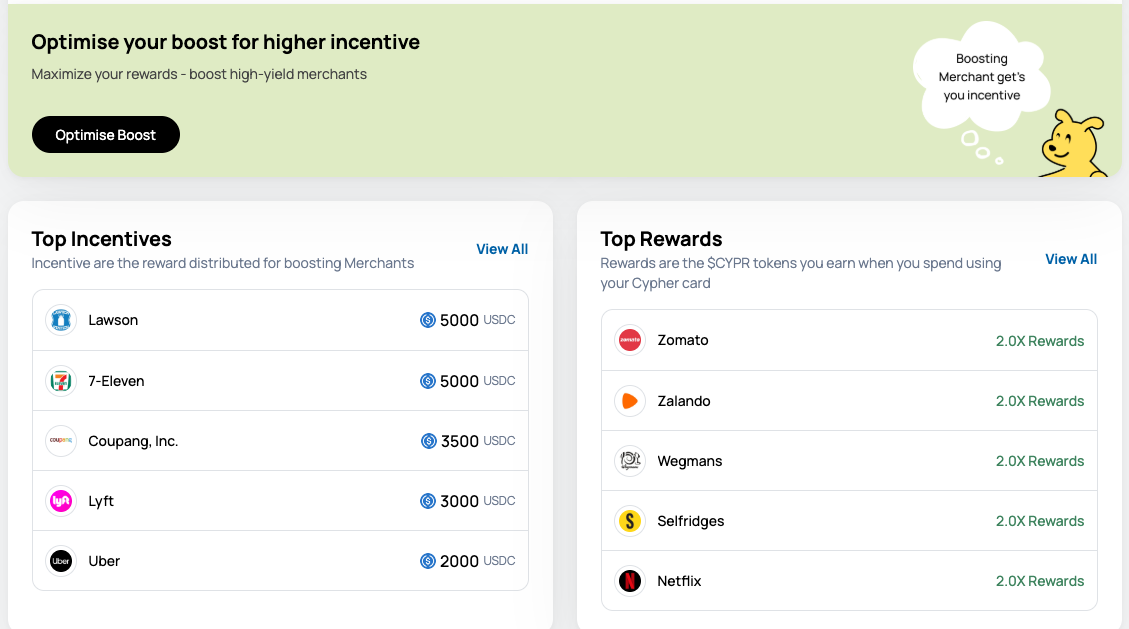Viewport: 1129px width, 629px height.
Task: Click the yellow dog mascot illustration
Action: 1074,146
